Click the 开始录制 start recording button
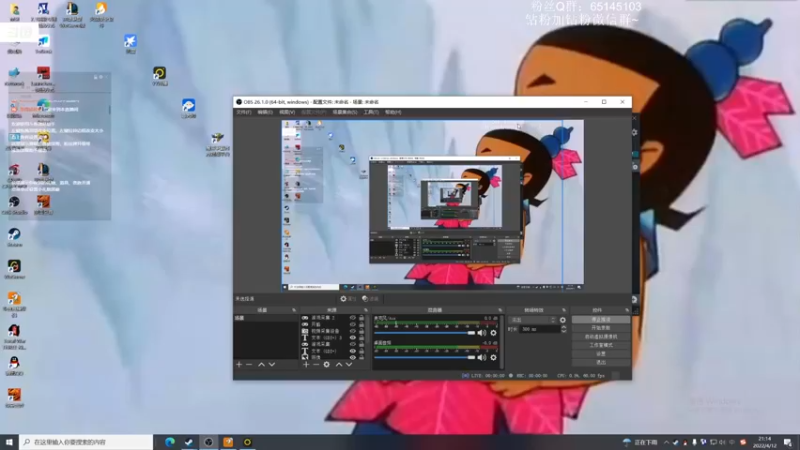Image resolution: width=800 pixels, height=450 pixels. (x=601, y=328)
